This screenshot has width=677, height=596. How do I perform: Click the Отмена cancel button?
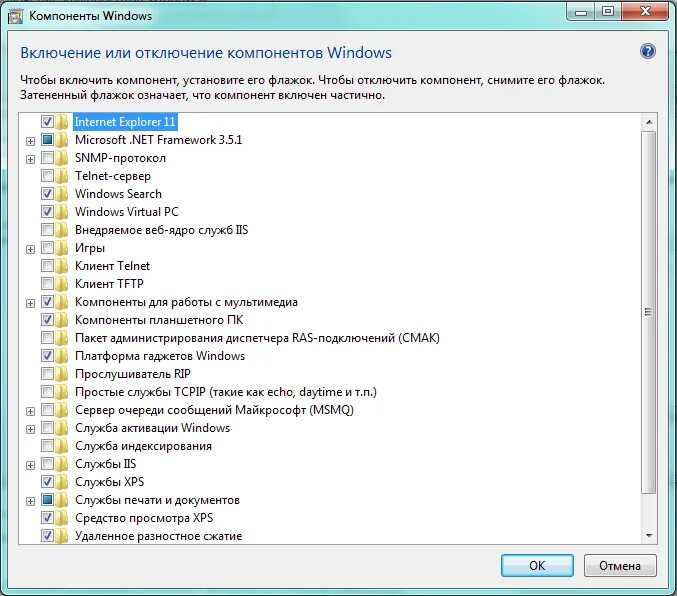620,565
